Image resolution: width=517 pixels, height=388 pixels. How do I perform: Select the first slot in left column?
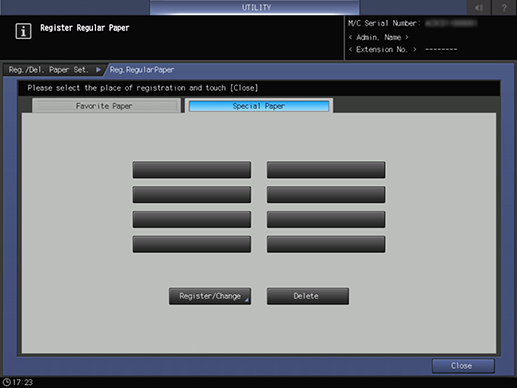point(192,170)
